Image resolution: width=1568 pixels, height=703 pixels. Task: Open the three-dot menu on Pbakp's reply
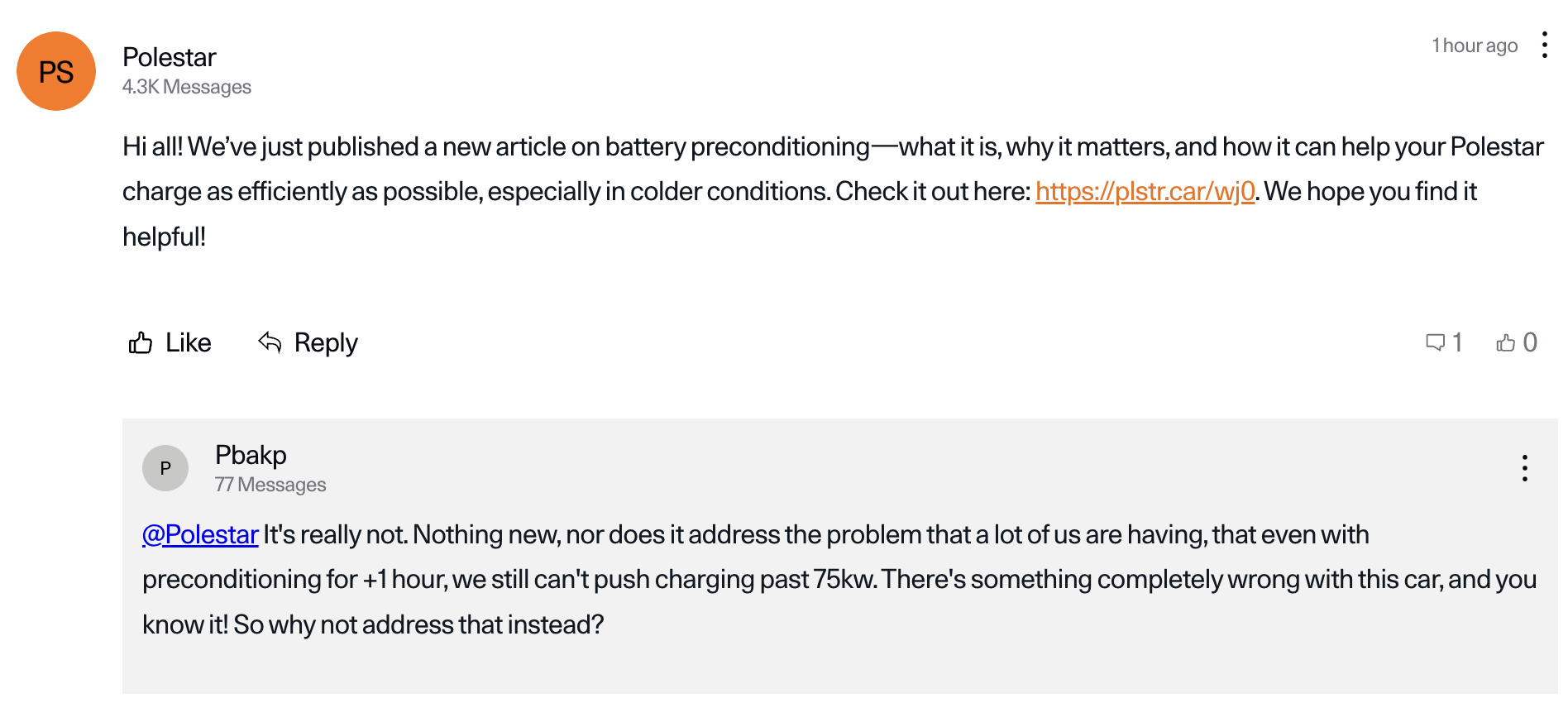point(1524,468)
